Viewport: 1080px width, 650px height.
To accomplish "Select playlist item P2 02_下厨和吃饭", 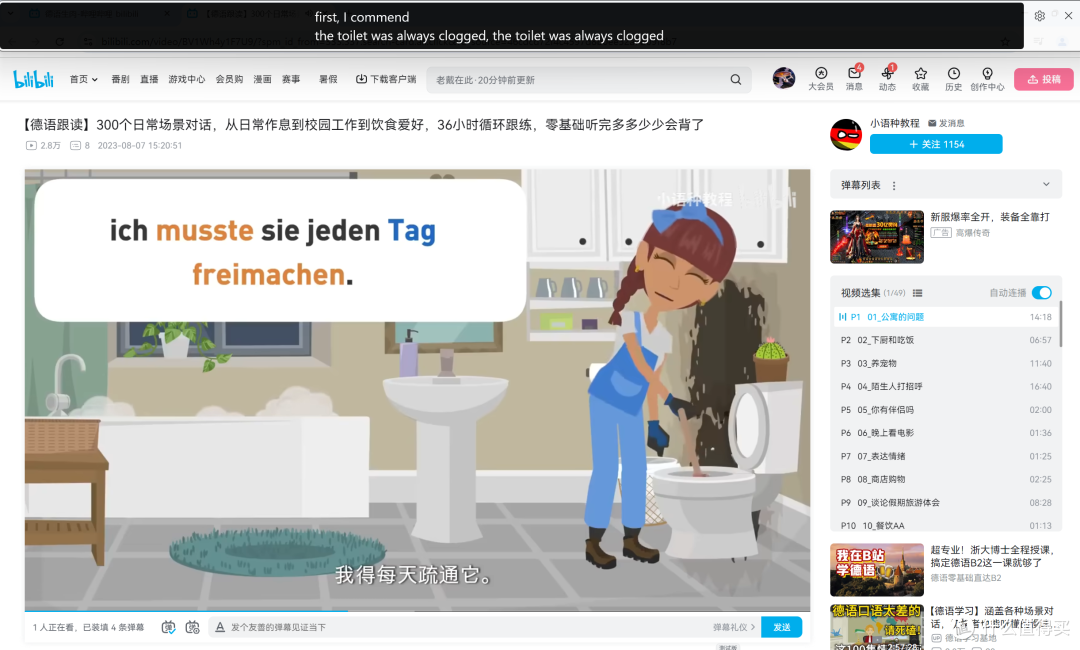I will [945, 340].
